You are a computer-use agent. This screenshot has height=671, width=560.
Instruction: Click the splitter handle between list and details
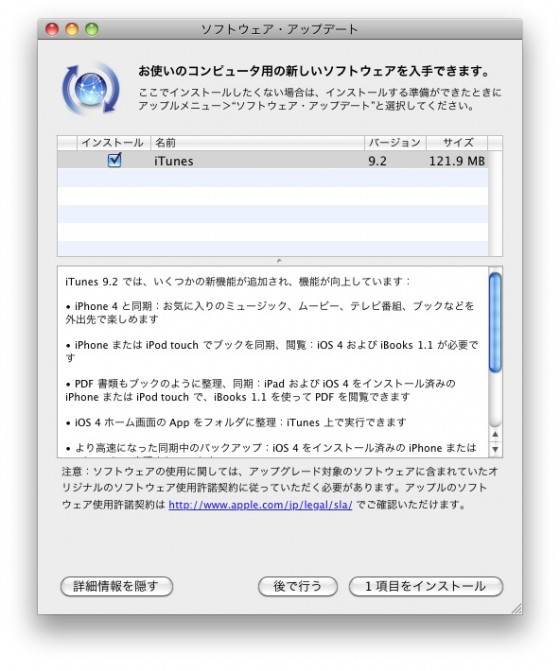point(279,260)
